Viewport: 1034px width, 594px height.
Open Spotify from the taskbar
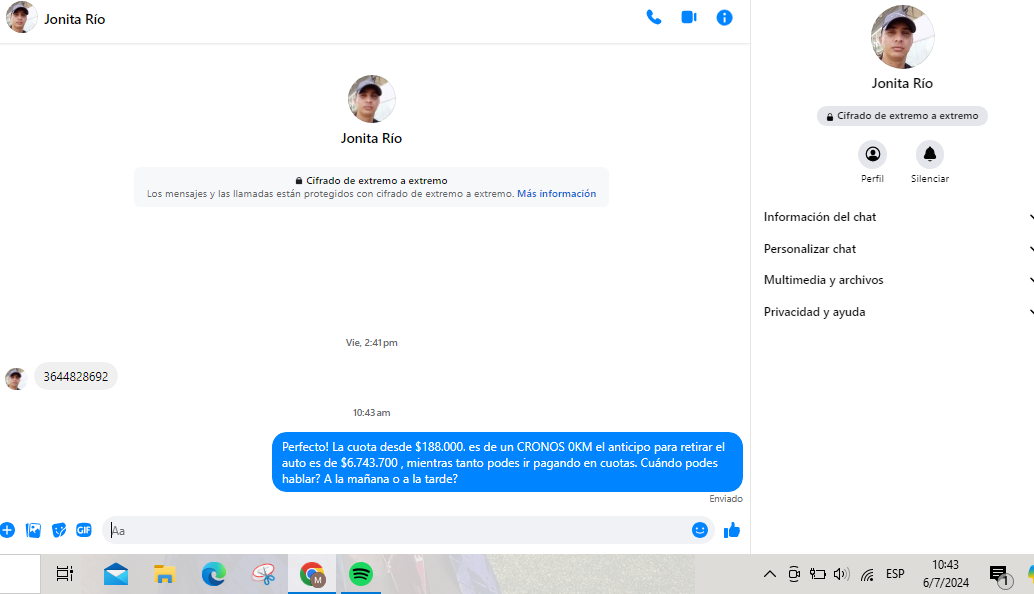[361, 574]
